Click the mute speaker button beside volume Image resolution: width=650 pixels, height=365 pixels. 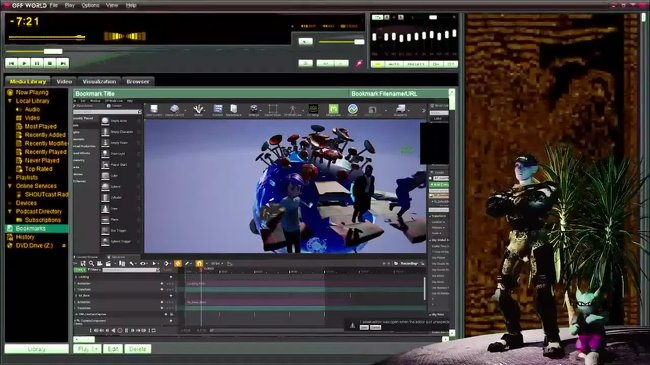305,41
